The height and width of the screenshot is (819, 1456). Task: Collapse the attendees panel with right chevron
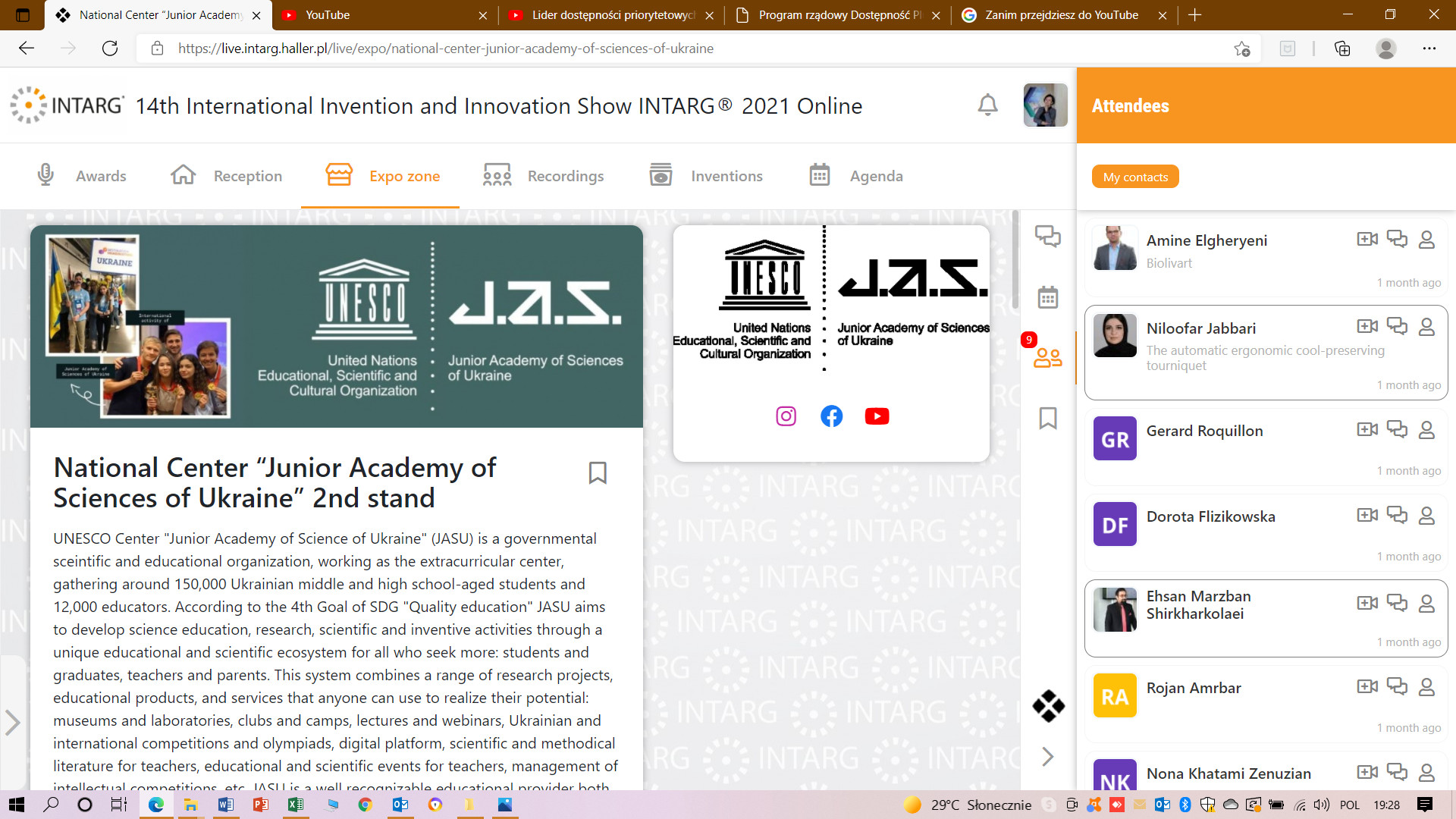(x=1048, y=756)
